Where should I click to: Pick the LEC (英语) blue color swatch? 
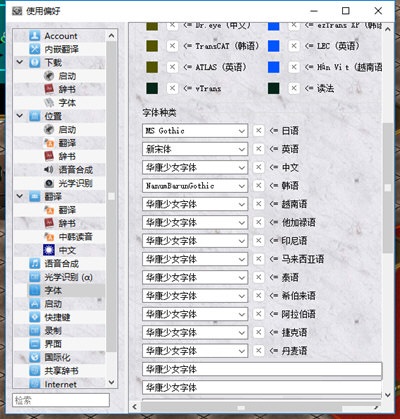pyautogui.click(x=274, y=46)
